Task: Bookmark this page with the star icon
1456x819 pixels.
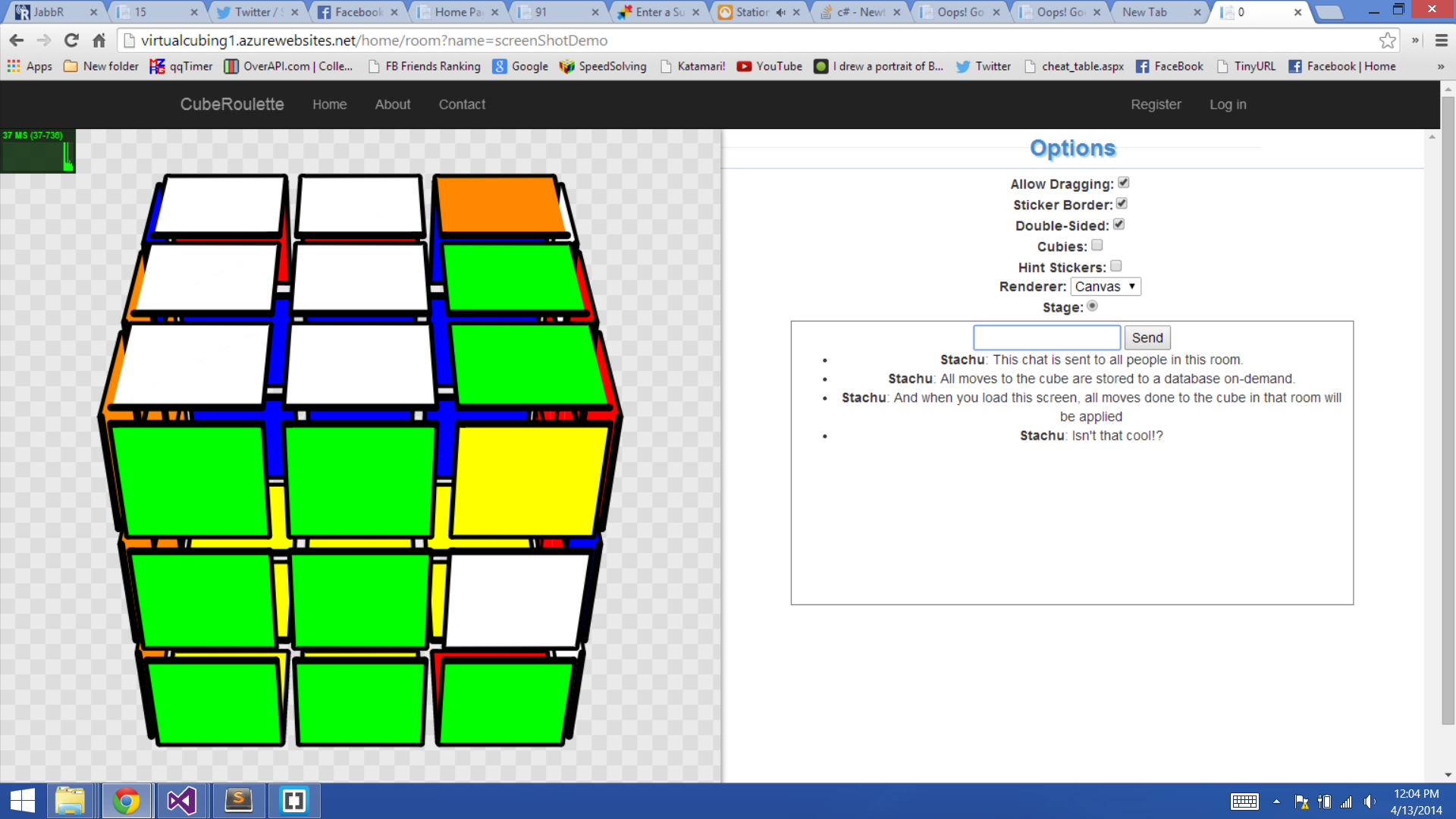Action: (x=1387, y=40)
